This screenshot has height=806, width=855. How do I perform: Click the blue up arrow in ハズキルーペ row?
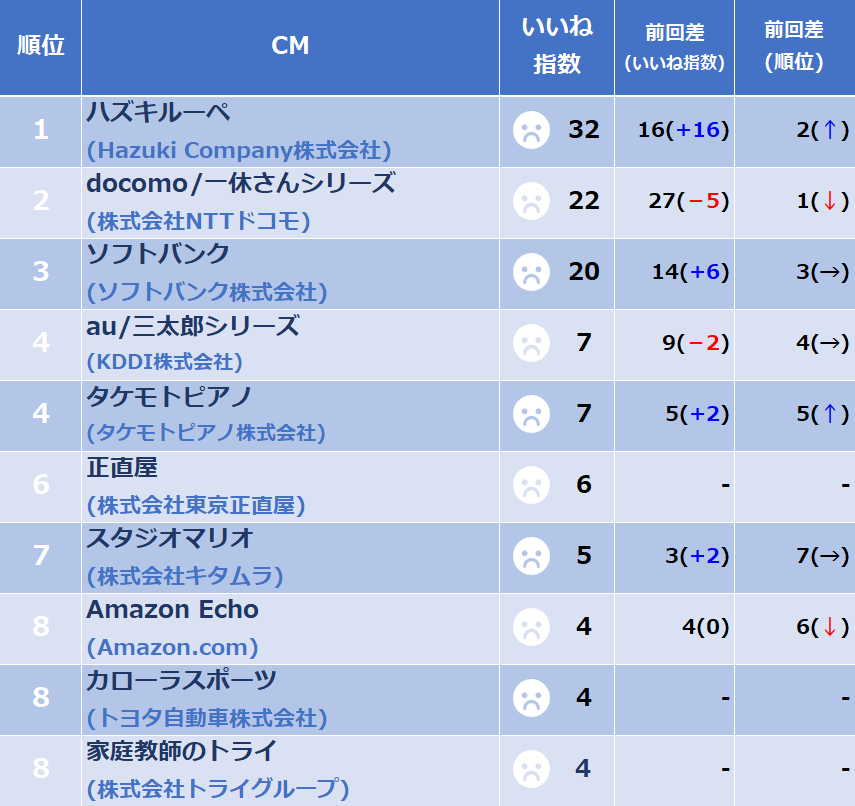(x=830, y=130)
